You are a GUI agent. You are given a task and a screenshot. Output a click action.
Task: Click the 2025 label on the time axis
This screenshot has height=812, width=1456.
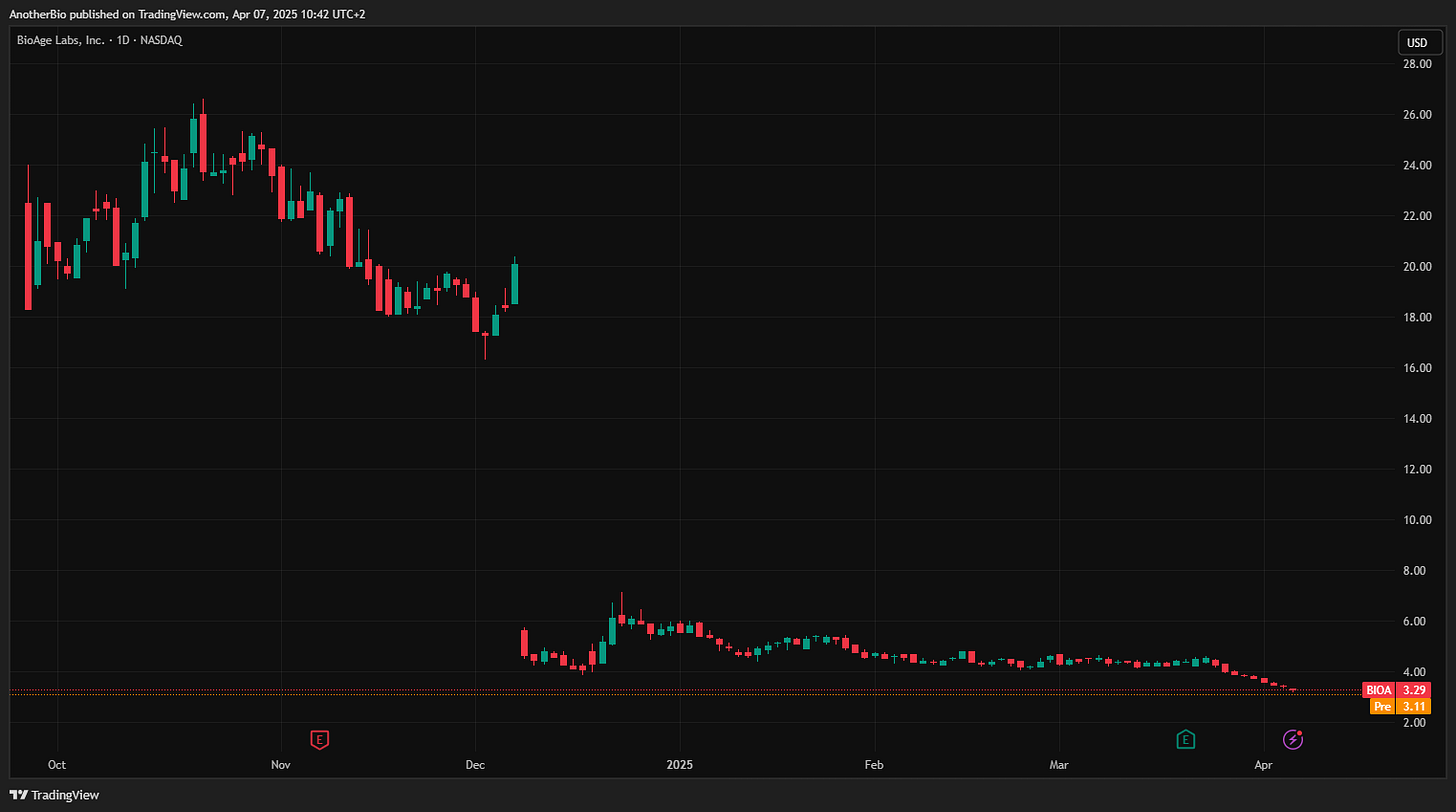pyautogui.click(x=680, y=765)
